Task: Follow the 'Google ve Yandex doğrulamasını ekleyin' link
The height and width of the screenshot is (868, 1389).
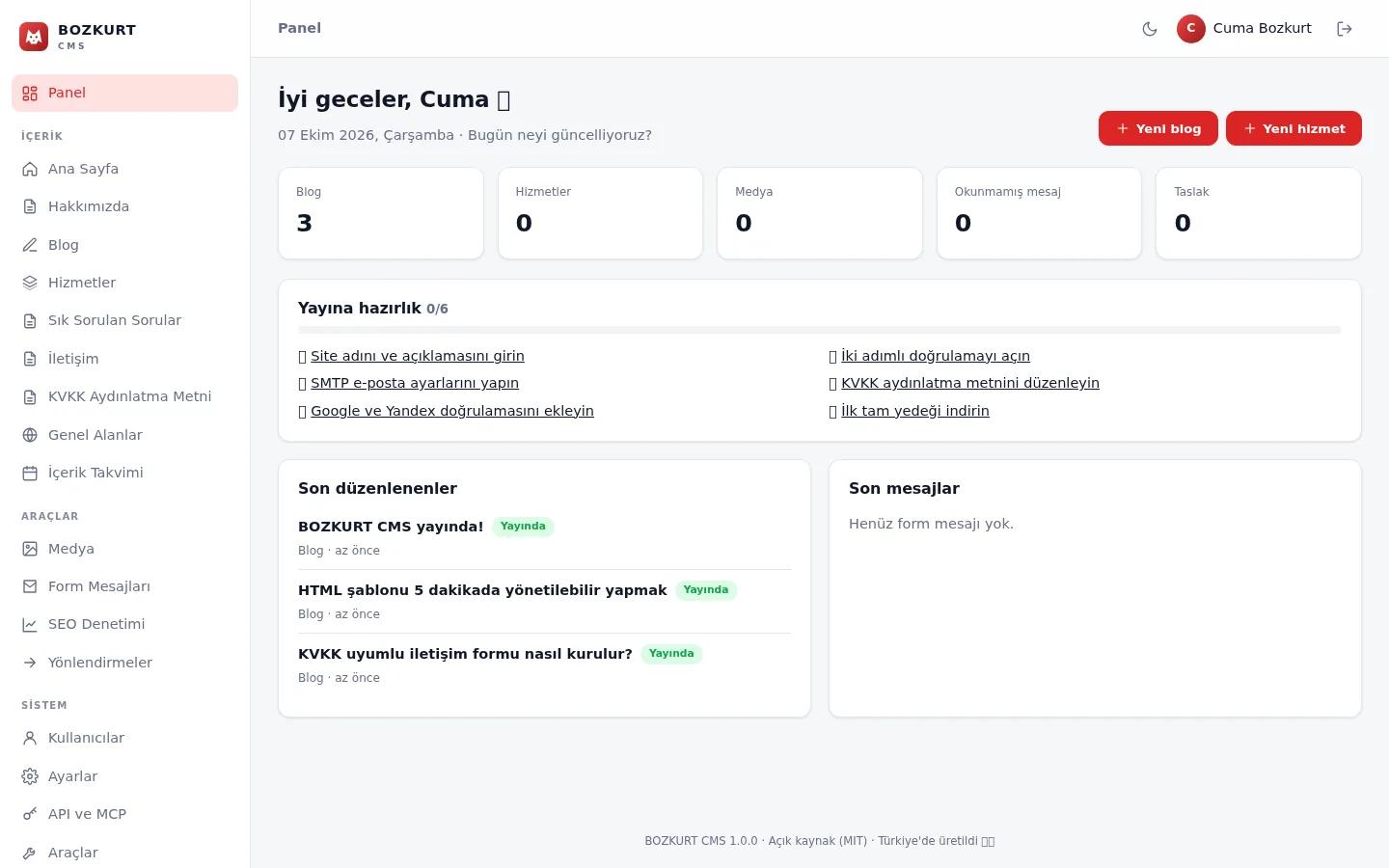Action: [452, 411]
